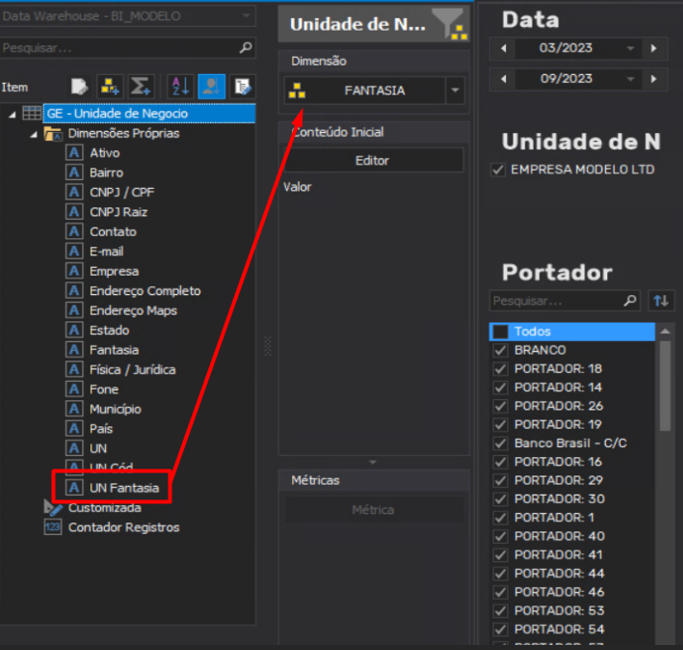Go to next month for 03/2023
Image resolution: width=683 pixels, height=650 pixels.
(653, 48)
